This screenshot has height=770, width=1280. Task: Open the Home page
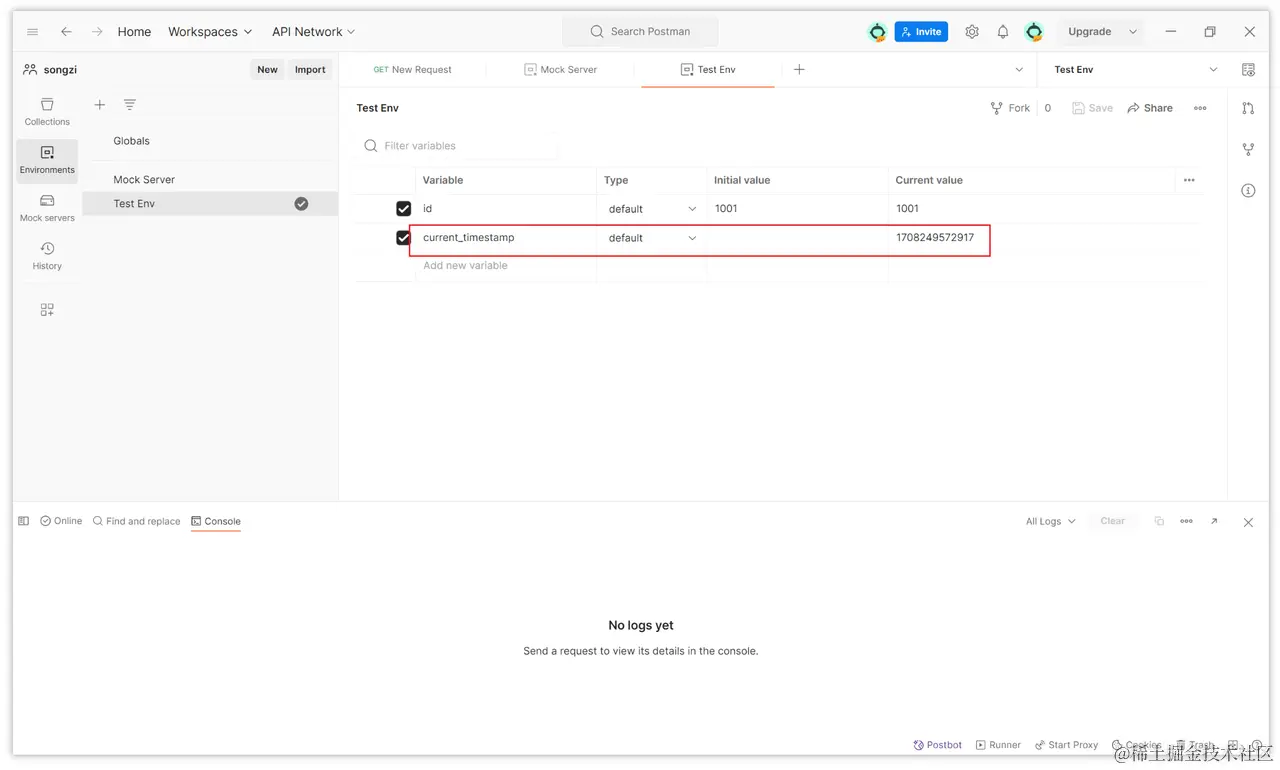pyautogui.click(x=134, y=32)
